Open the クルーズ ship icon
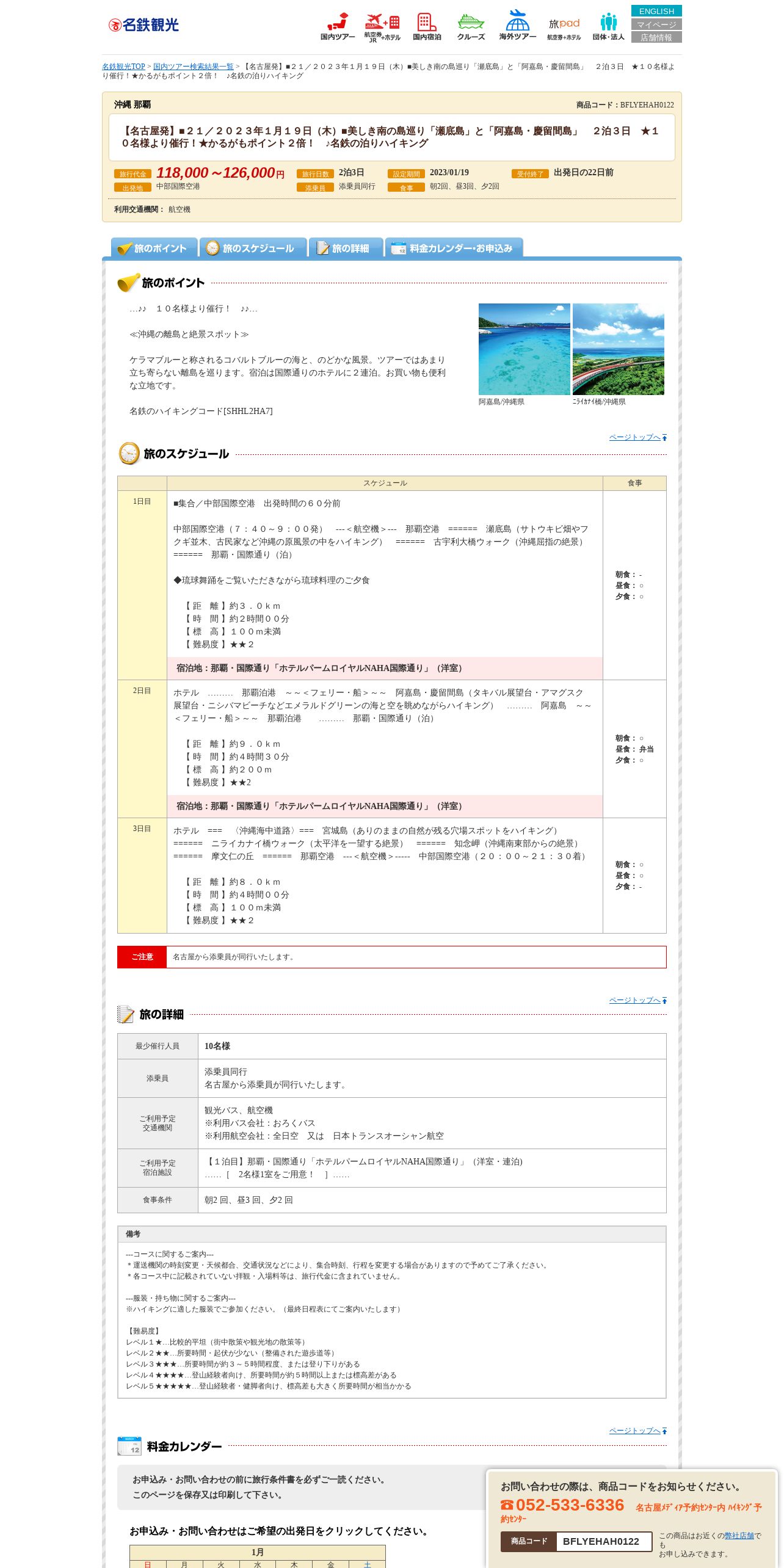784x1568 pixels. click(471, 27)
